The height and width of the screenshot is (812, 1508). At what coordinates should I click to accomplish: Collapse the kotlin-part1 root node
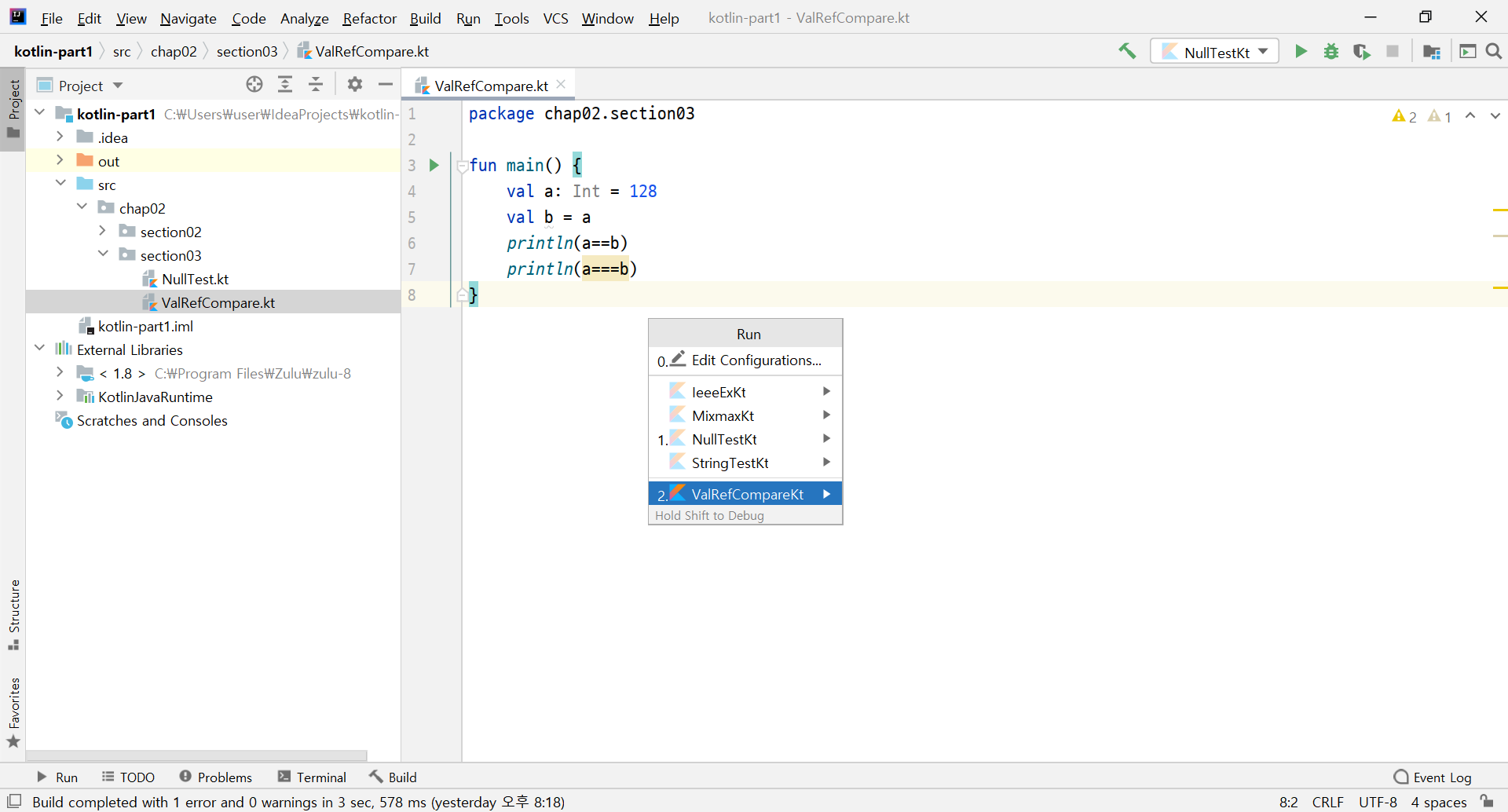coord(40,113)
